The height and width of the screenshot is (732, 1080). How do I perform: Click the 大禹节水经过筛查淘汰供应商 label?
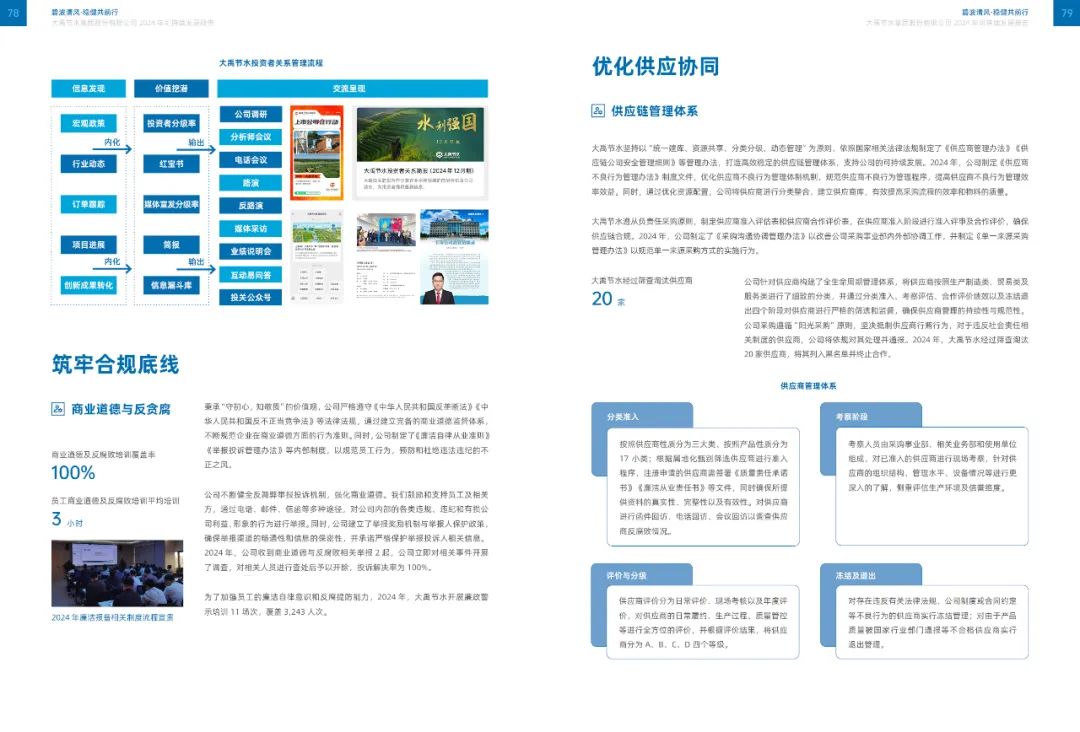tap(642, 280)
